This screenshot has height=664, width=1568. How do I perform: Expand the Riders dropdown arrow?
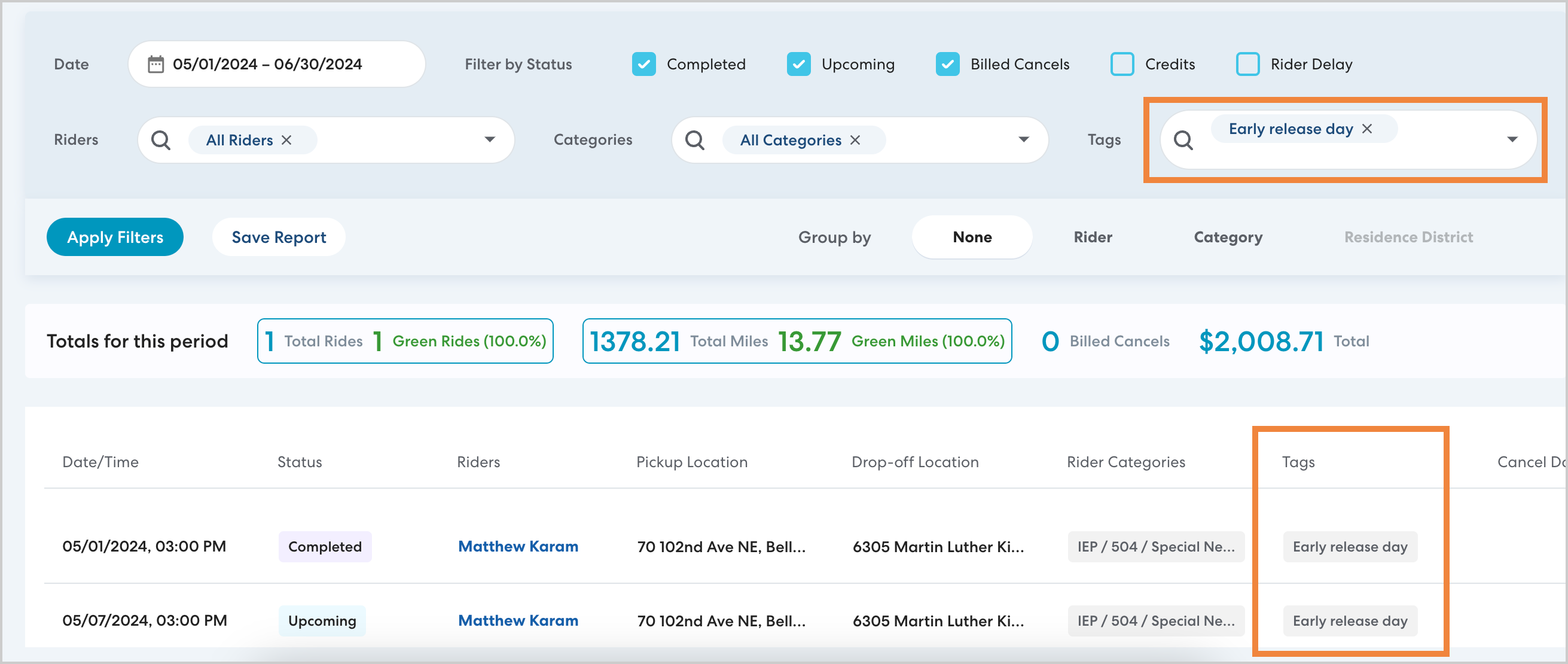489,140
